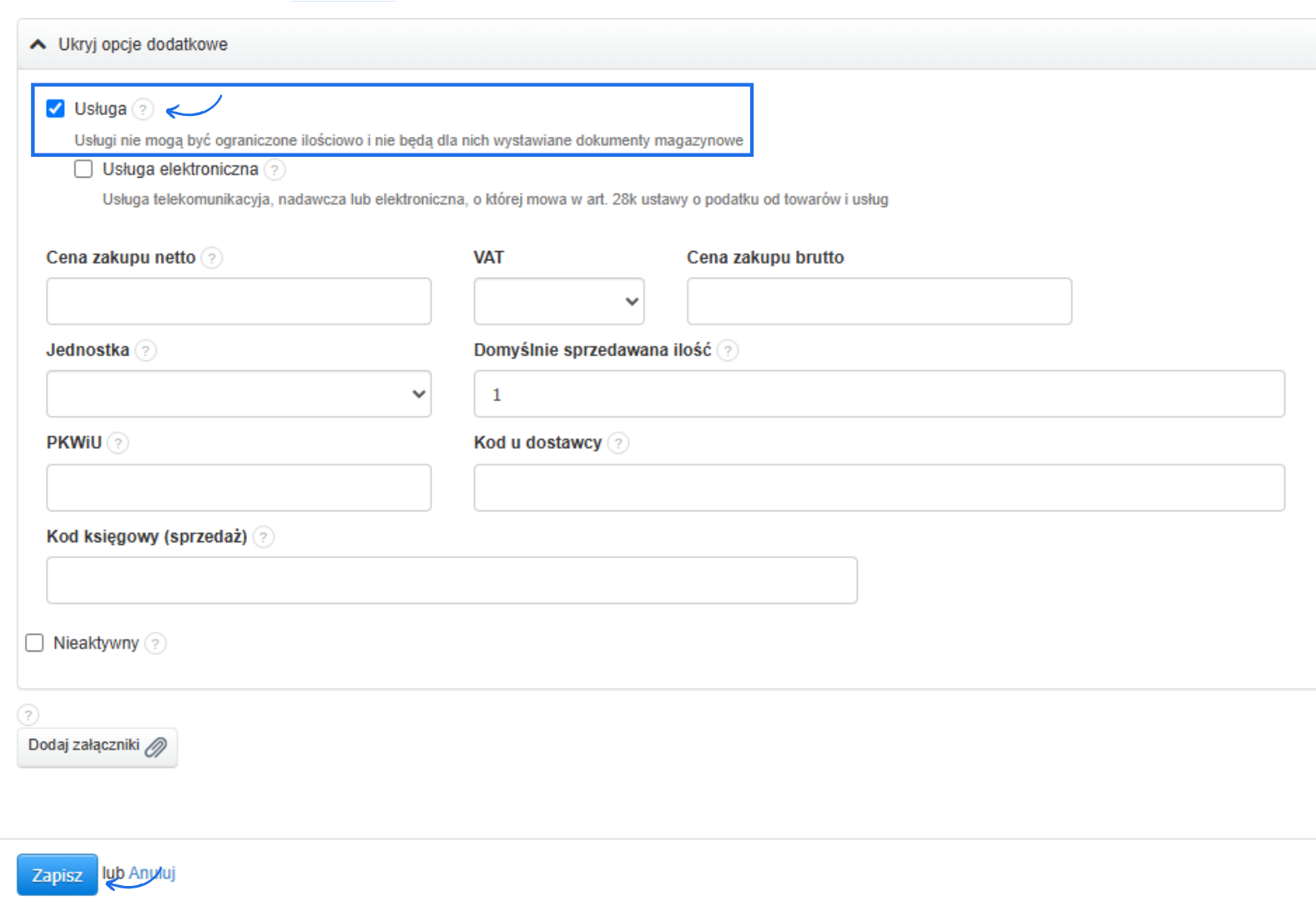Screen dimensions: 1316x901
Task: Click help icon beside Nieaktywny
Action: click(x=155, y=643)
